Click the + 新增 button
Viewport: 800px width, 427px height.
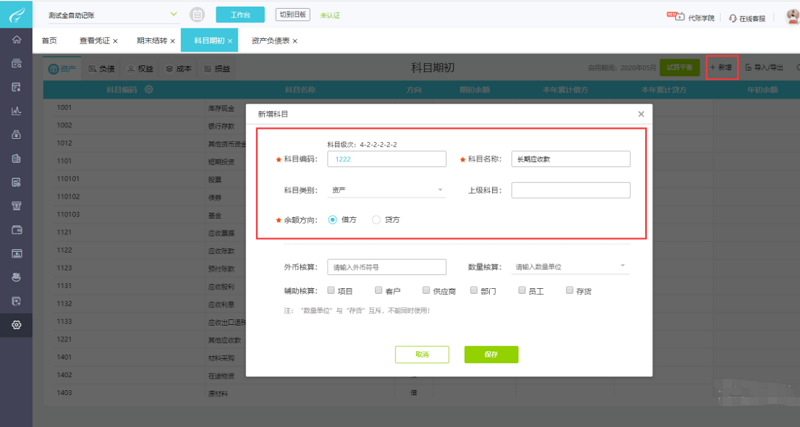pyautogui.click(x=722, y=67)
